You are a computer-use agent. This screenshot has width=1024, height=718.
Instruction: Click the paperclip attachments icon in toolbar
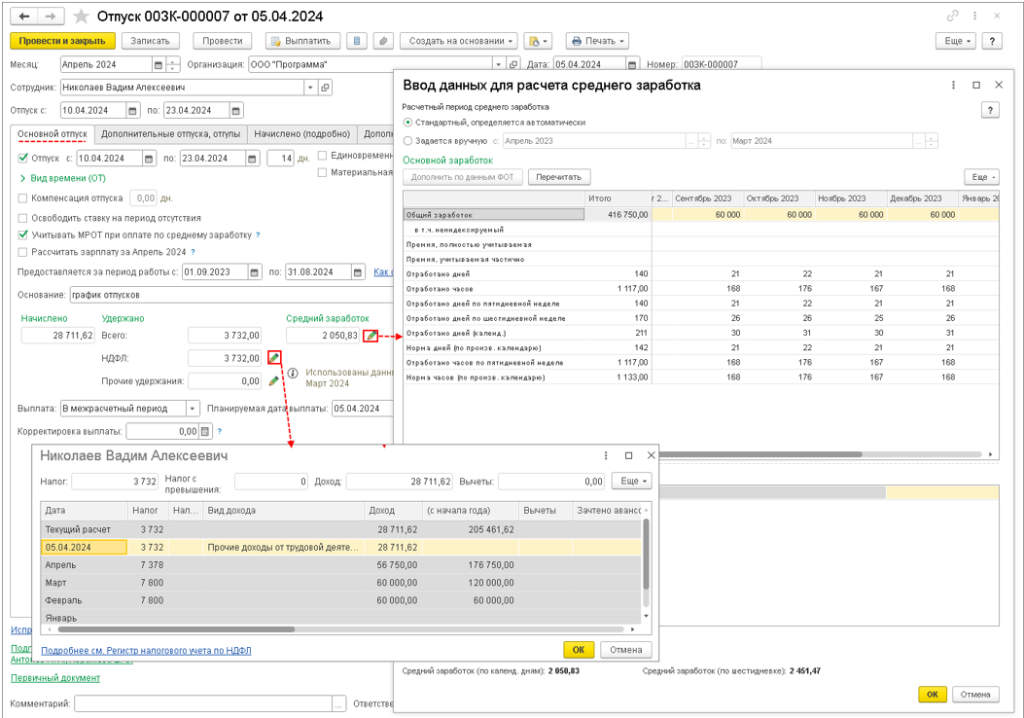coord(381,41)
